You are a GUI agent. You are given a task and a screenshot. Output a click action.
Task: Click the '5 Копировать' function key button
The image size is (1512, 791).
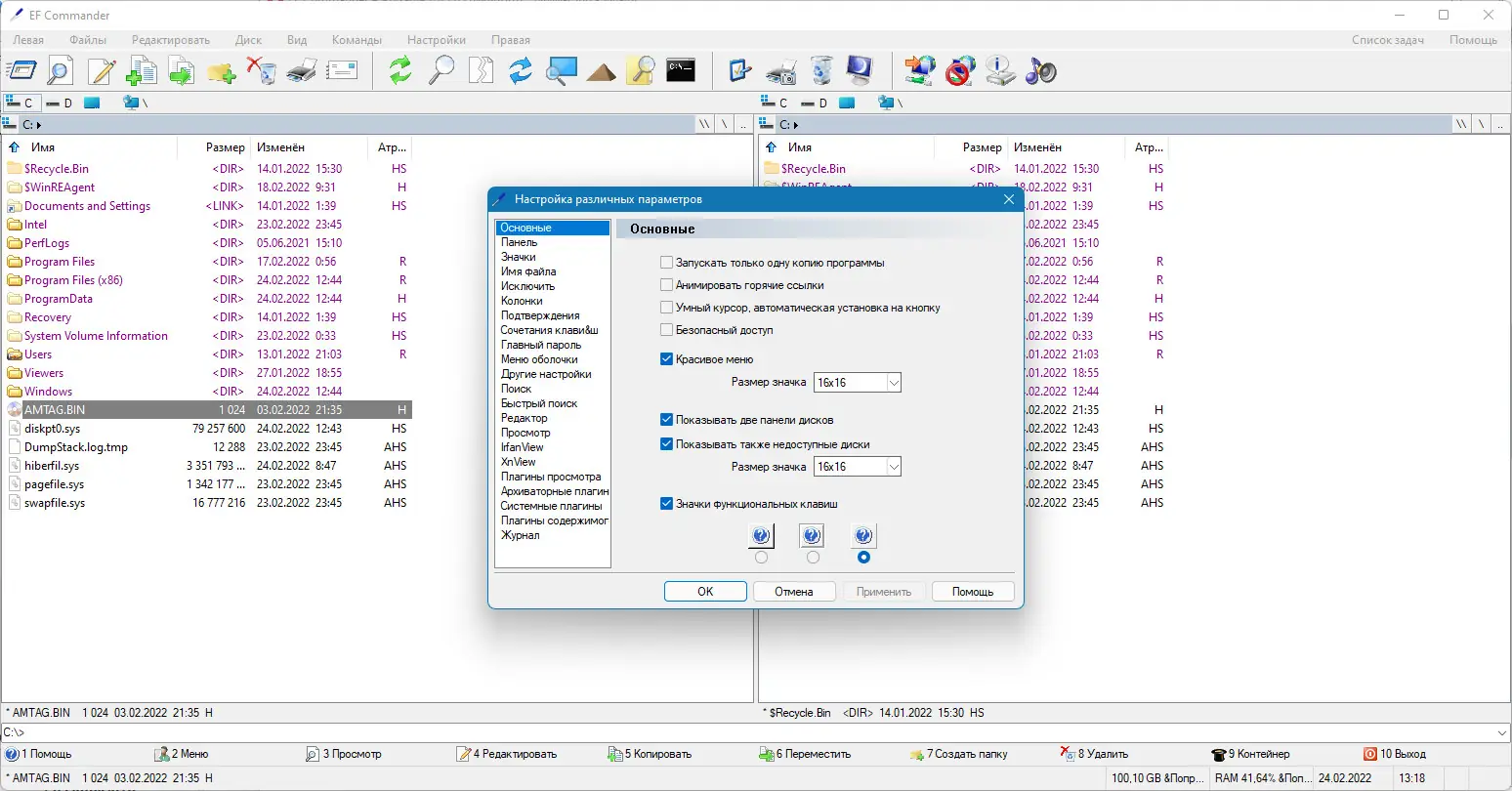(651, 754)
